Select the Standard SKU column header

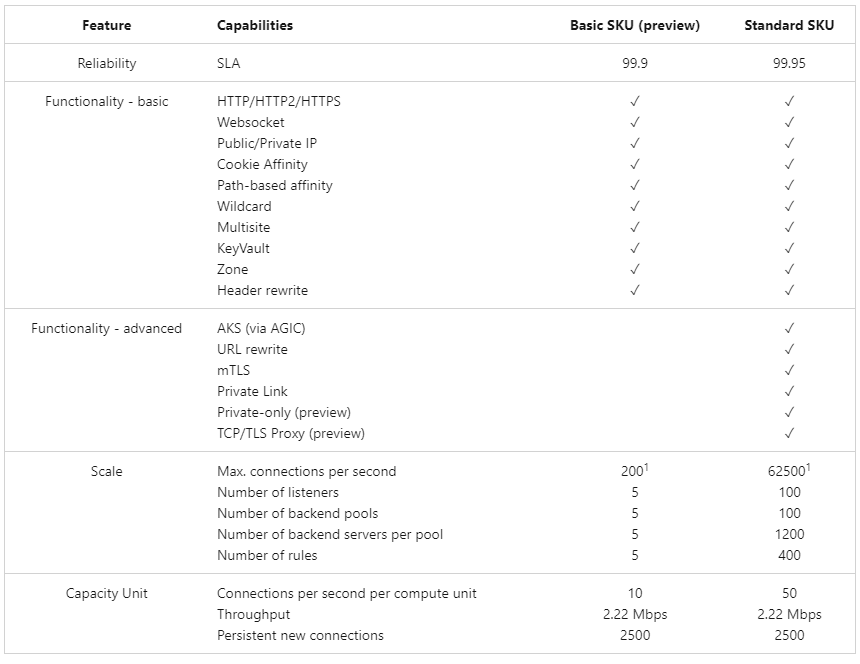[x=789, y=25]
